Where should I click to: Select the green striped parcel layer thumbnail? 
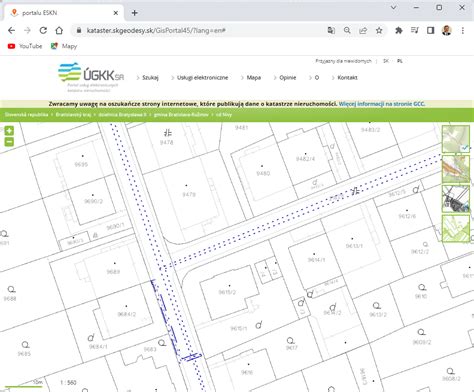coord(456,229)
